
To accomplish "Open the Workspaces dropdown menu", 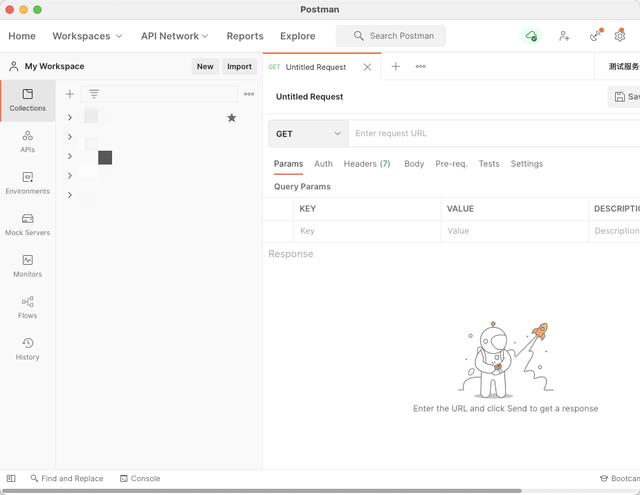I will click(87, 36).
